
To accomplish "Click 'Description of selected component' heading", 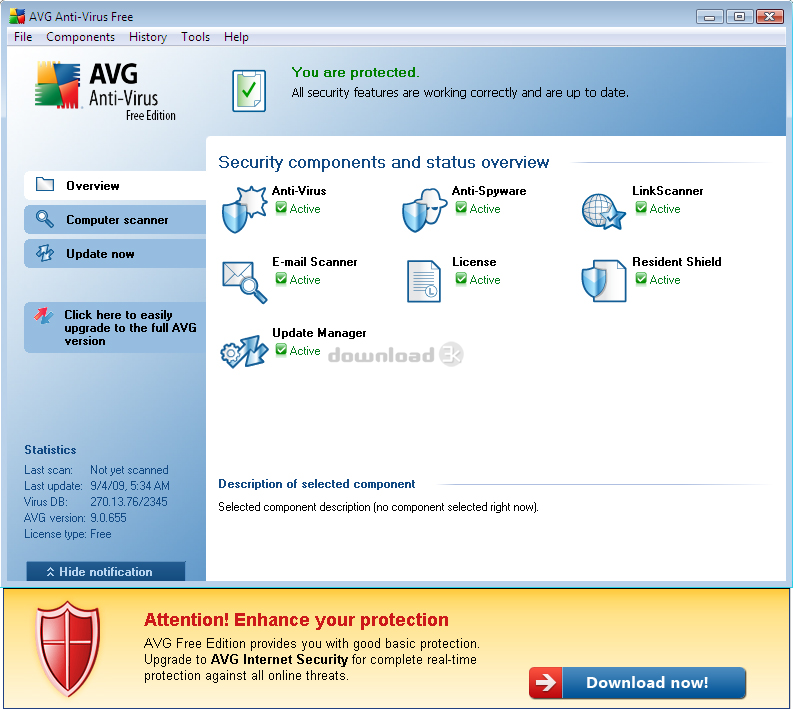I will point(317,484).
